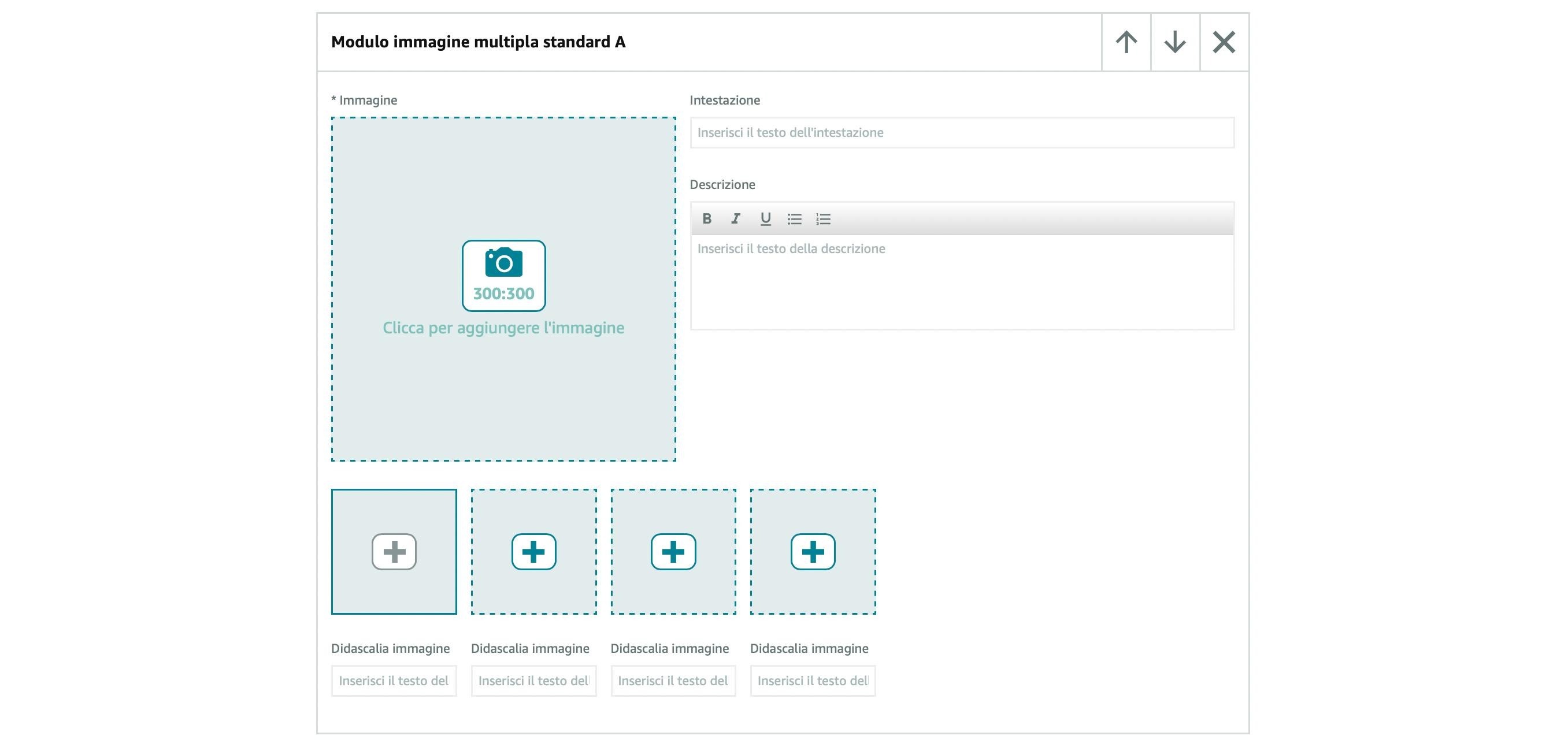Viewport: 1568px width, 743px height.
Task: Focus the fourth Didascalia immagine field
Action: point(813,681)
